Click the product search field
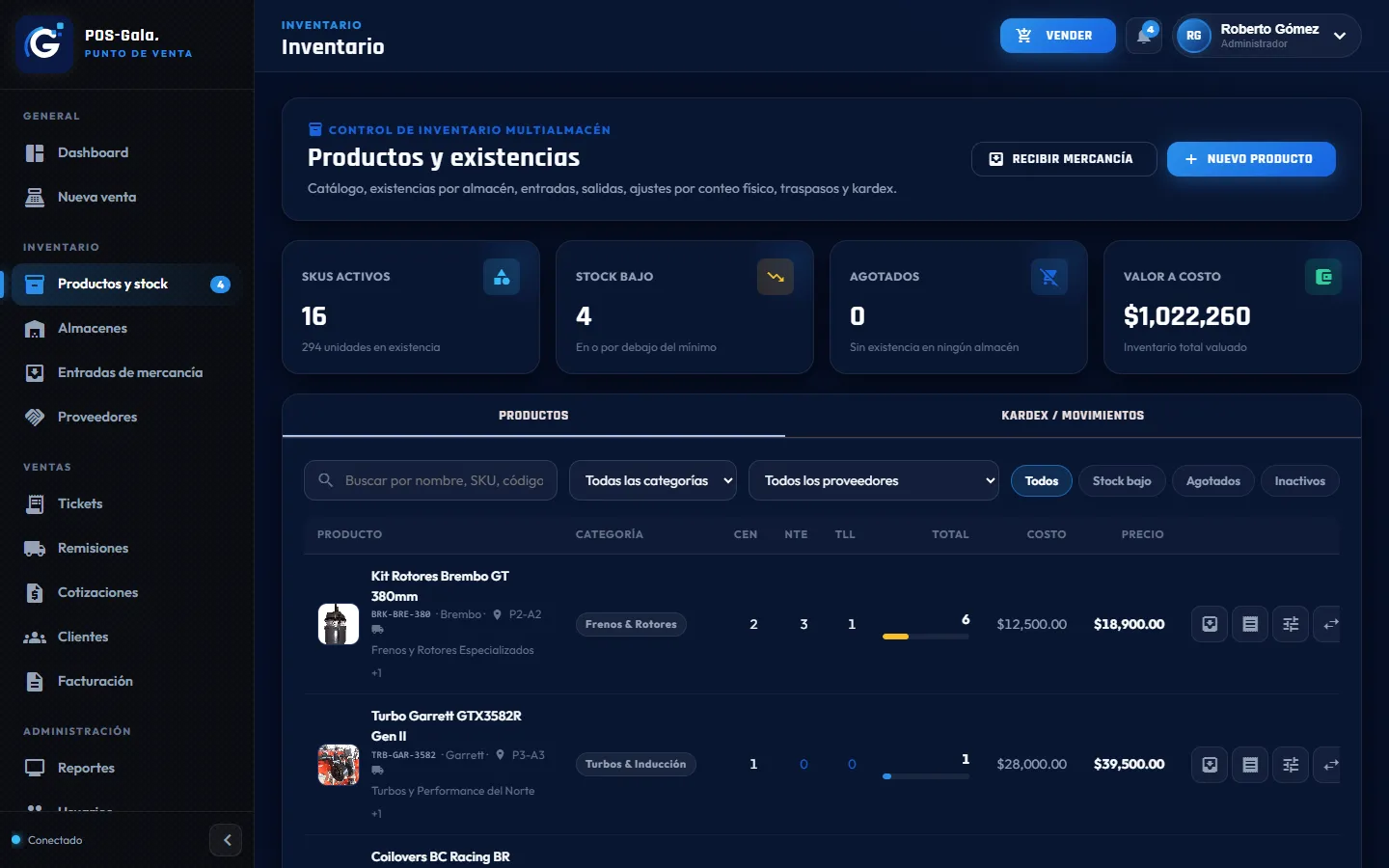Screen dimensions: 1389x868 [430, 480]
